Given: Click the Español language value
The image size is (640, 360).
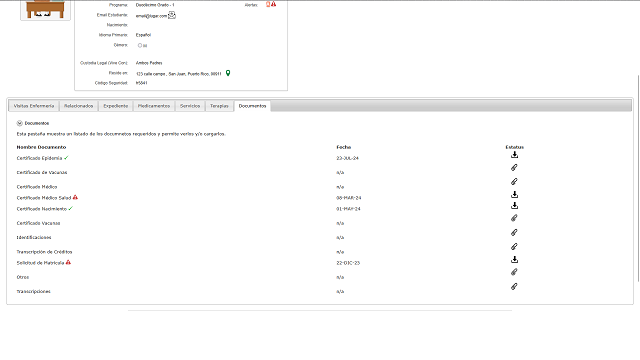Looking at the screenshot, I should (143, 35).
